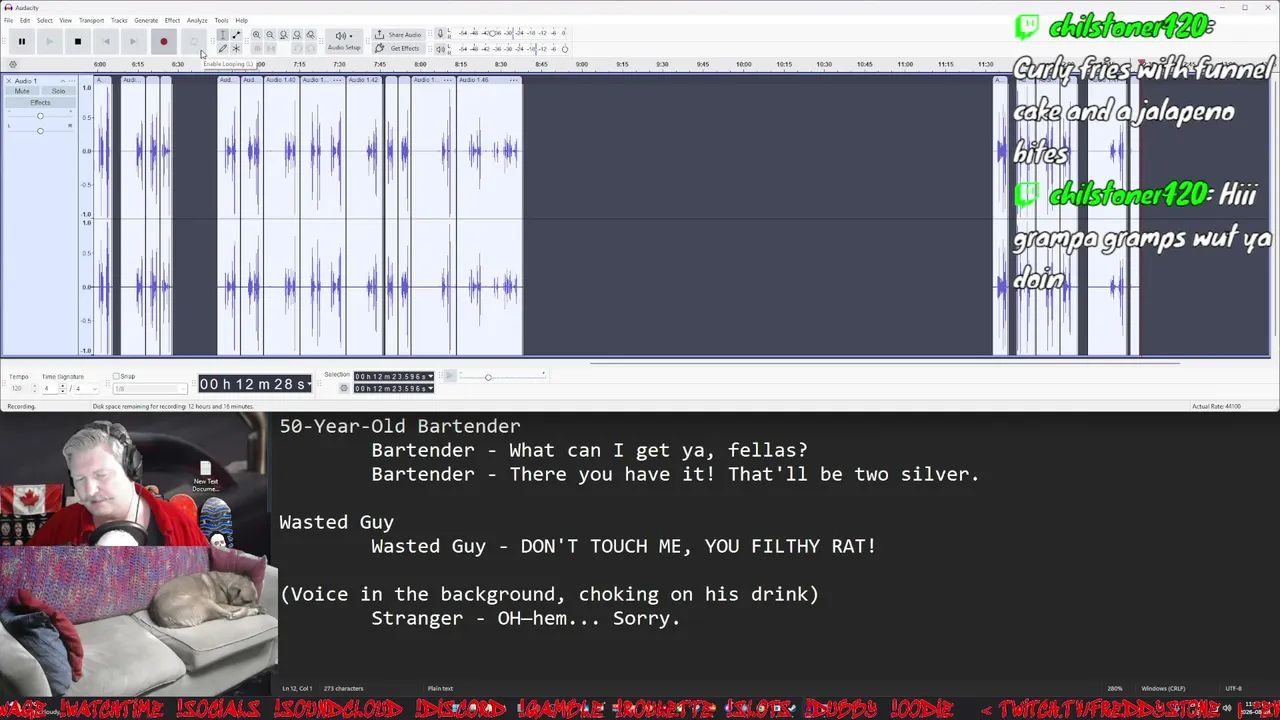This screenshot has height=720, width=1280.
Task: Select the Selection (I-beam) tool
Action: pos(223,35)
